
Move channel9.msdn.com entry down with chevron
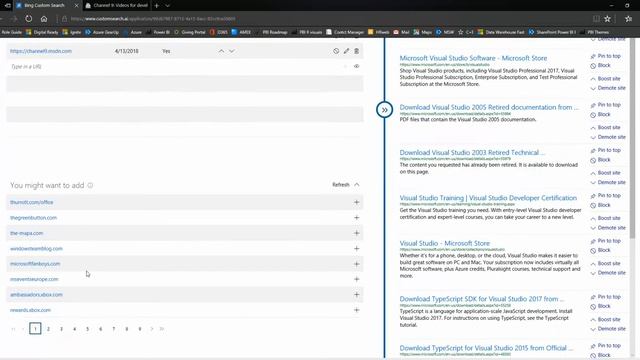(x=231, y=51)
